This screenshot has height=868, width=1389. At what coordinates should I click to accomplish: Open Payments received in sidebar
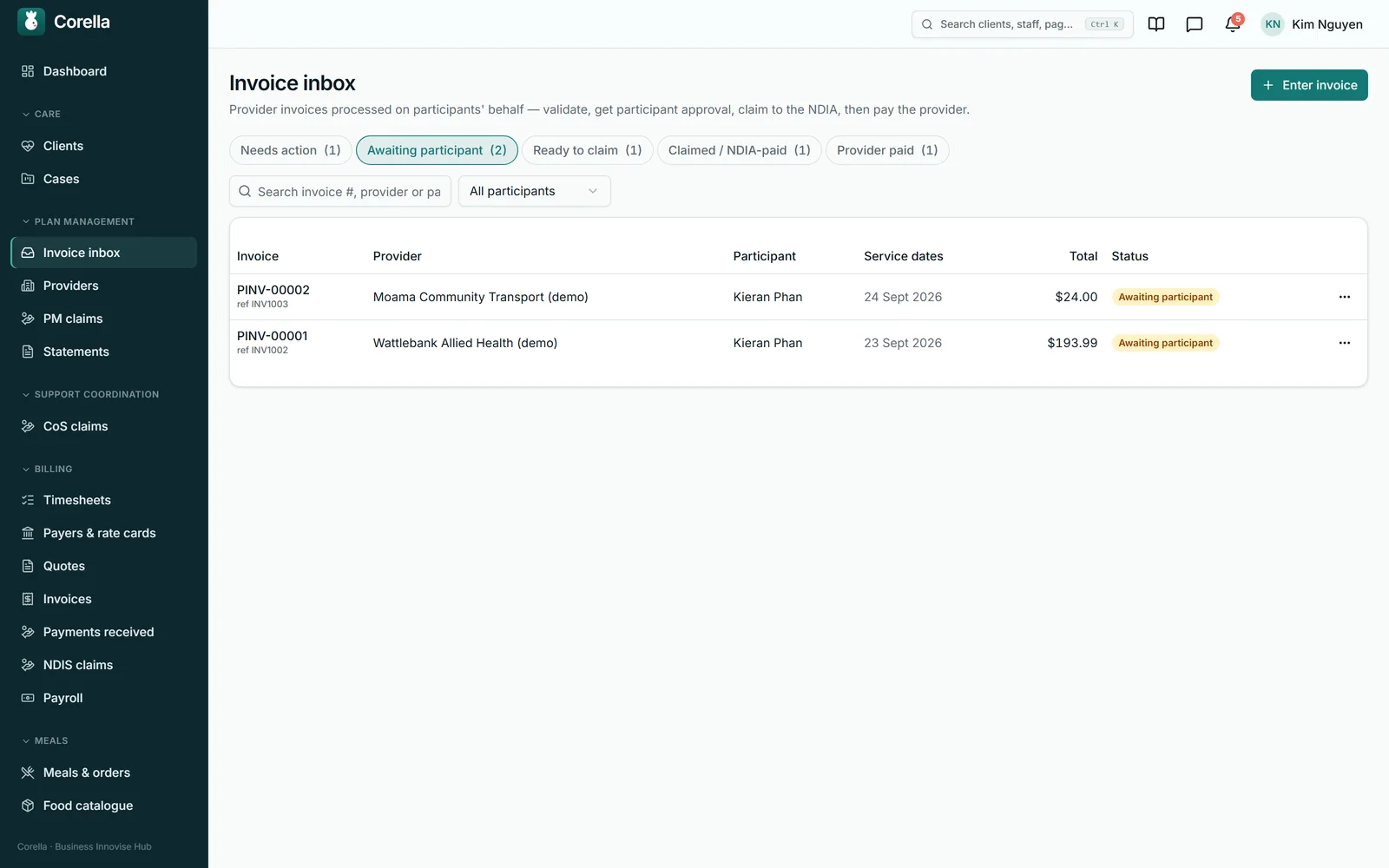(103, 632)
